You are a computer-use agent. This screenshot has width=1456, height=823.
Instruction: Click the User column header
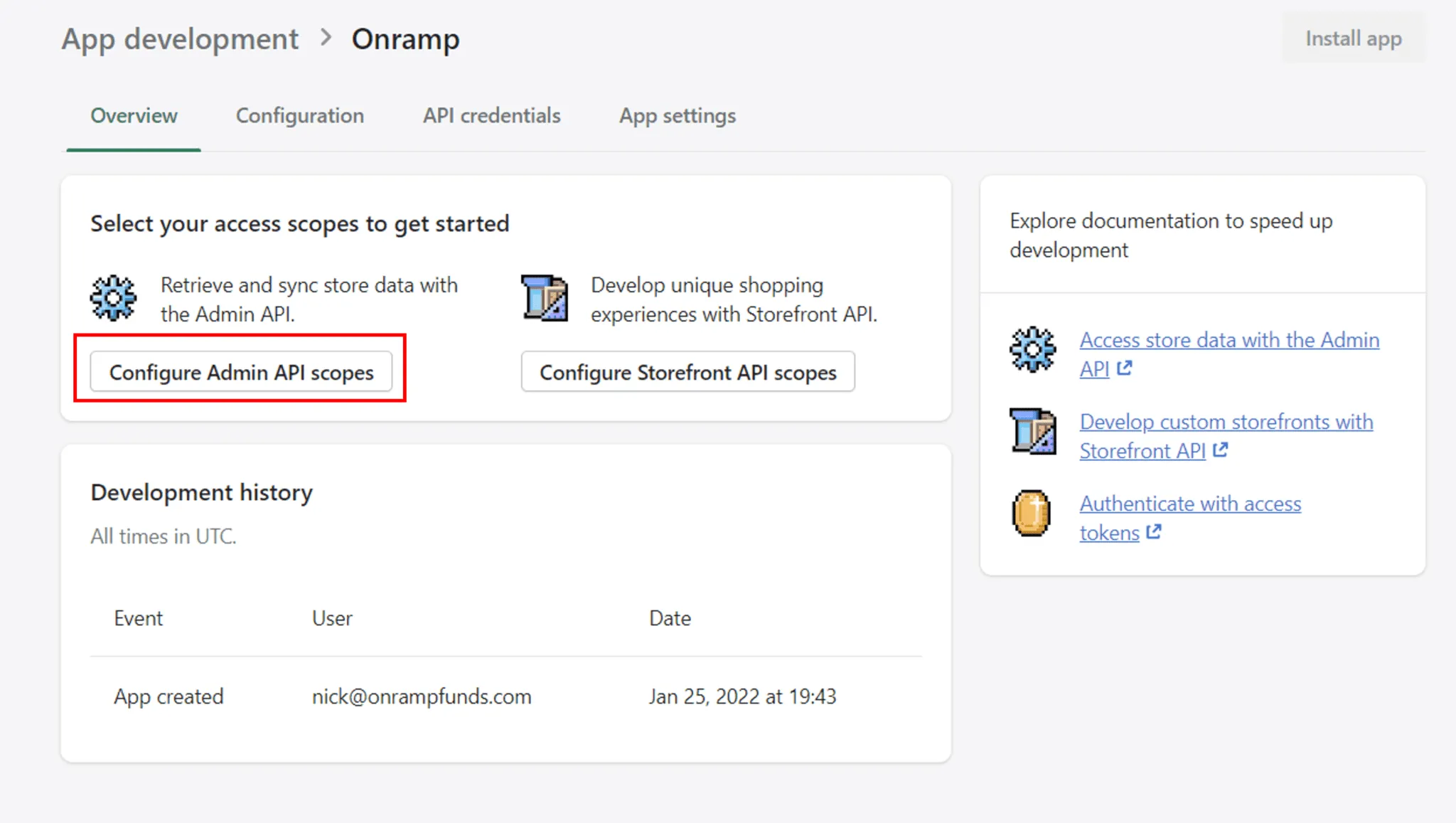[332, 618]
